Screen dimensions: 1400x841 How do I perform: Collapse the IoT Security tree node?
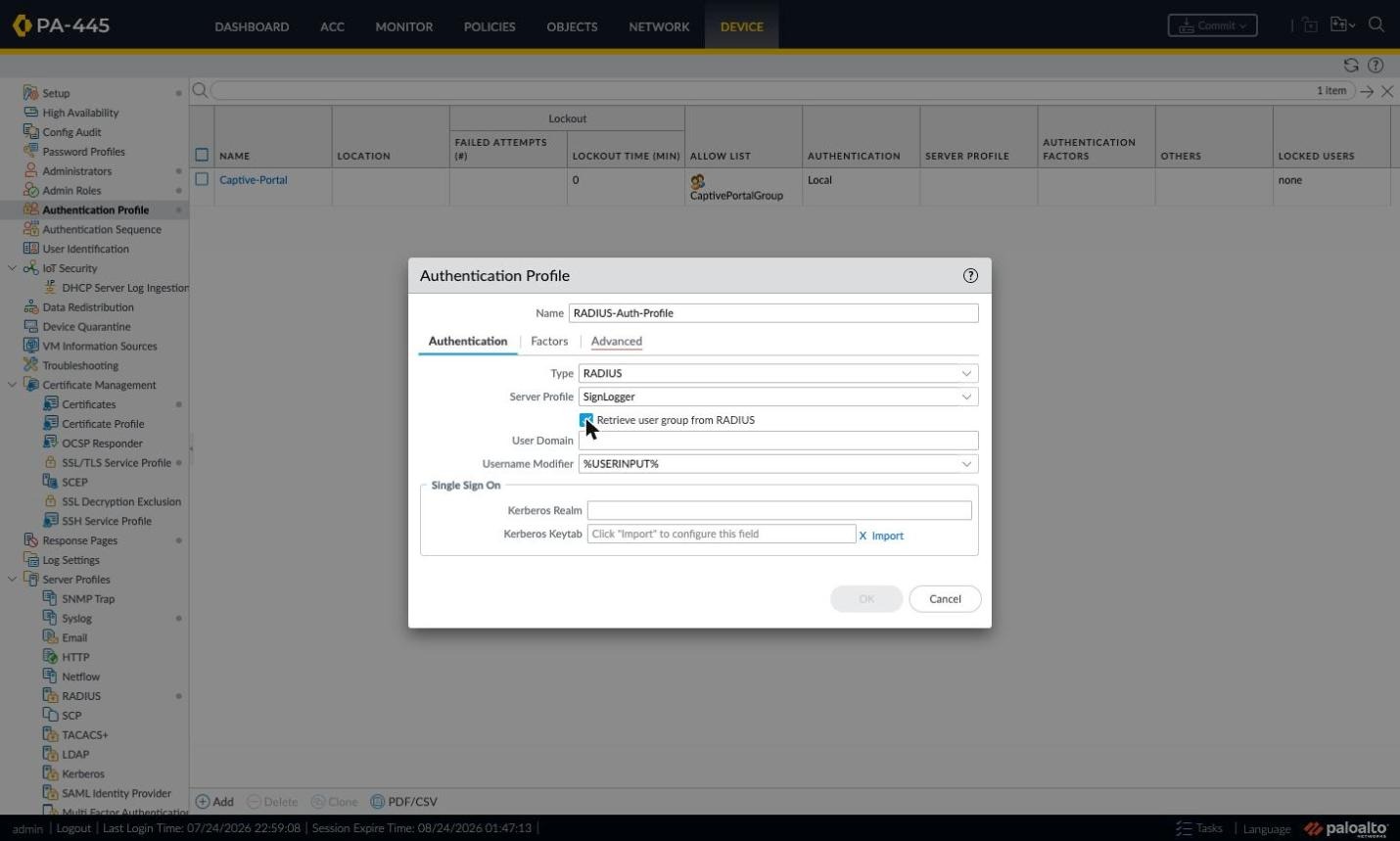pos(12,268)
